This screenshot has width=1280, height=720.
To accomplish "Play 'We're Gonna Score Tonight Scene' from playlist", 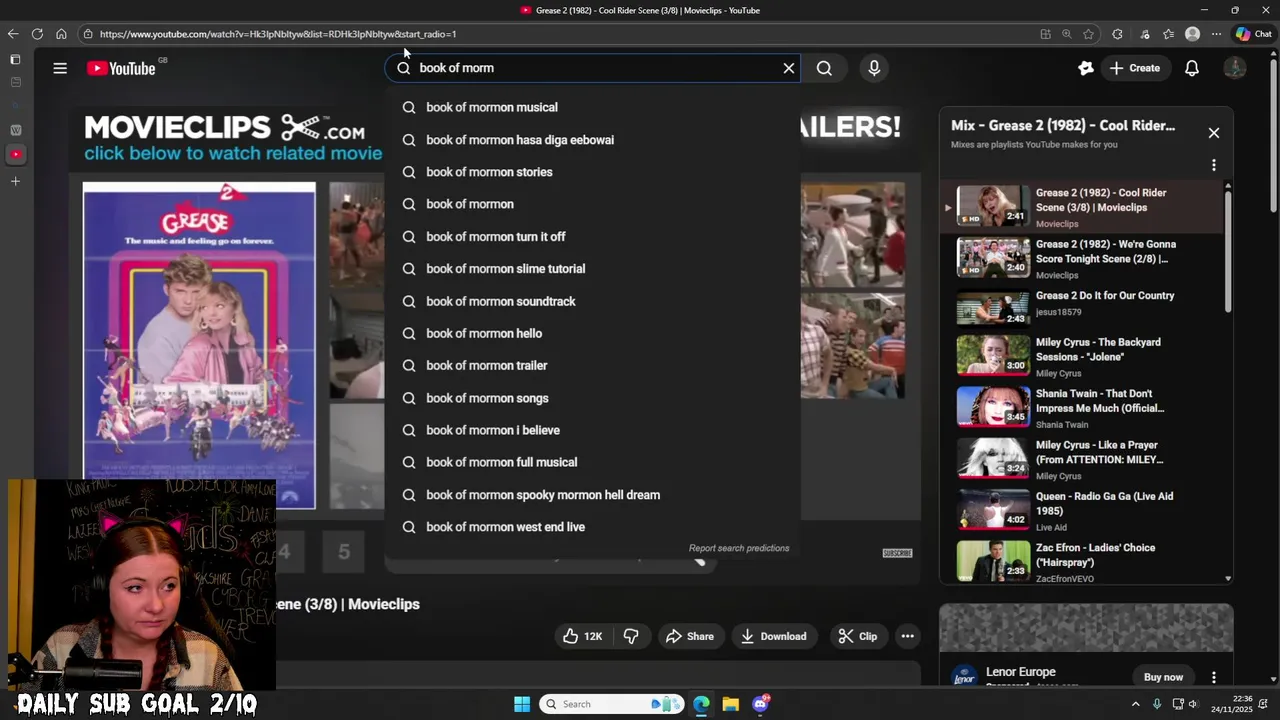I will [x=1082, y=258].
